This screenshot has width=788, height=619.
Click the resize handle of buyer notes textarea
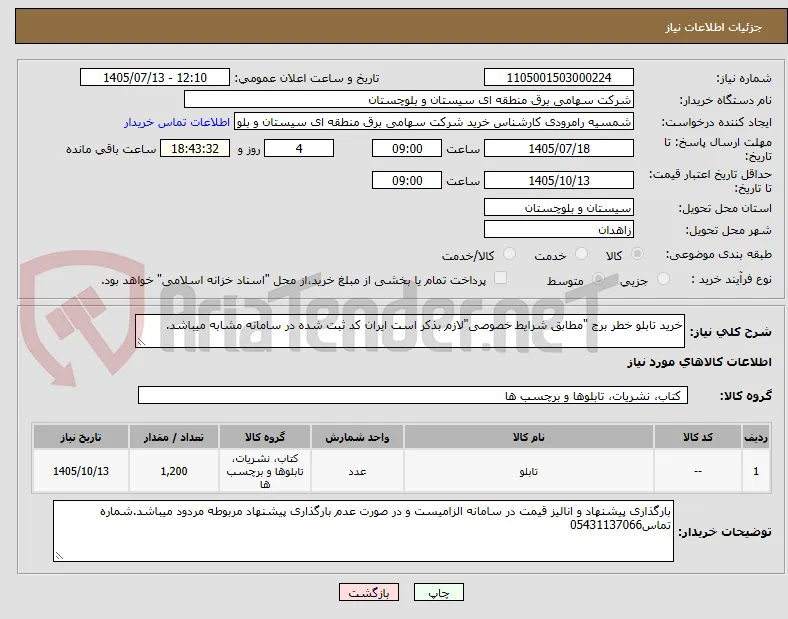(59, 556)
